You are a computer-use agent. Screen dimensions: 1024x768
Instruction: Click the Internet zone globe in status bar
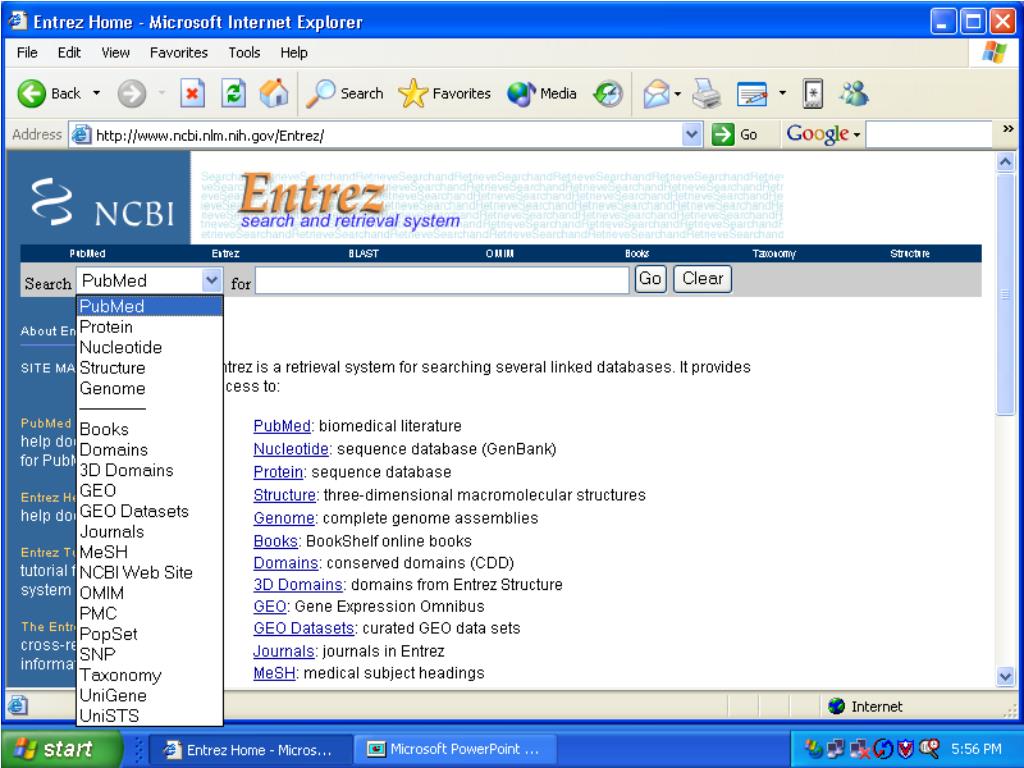point(836,706)
